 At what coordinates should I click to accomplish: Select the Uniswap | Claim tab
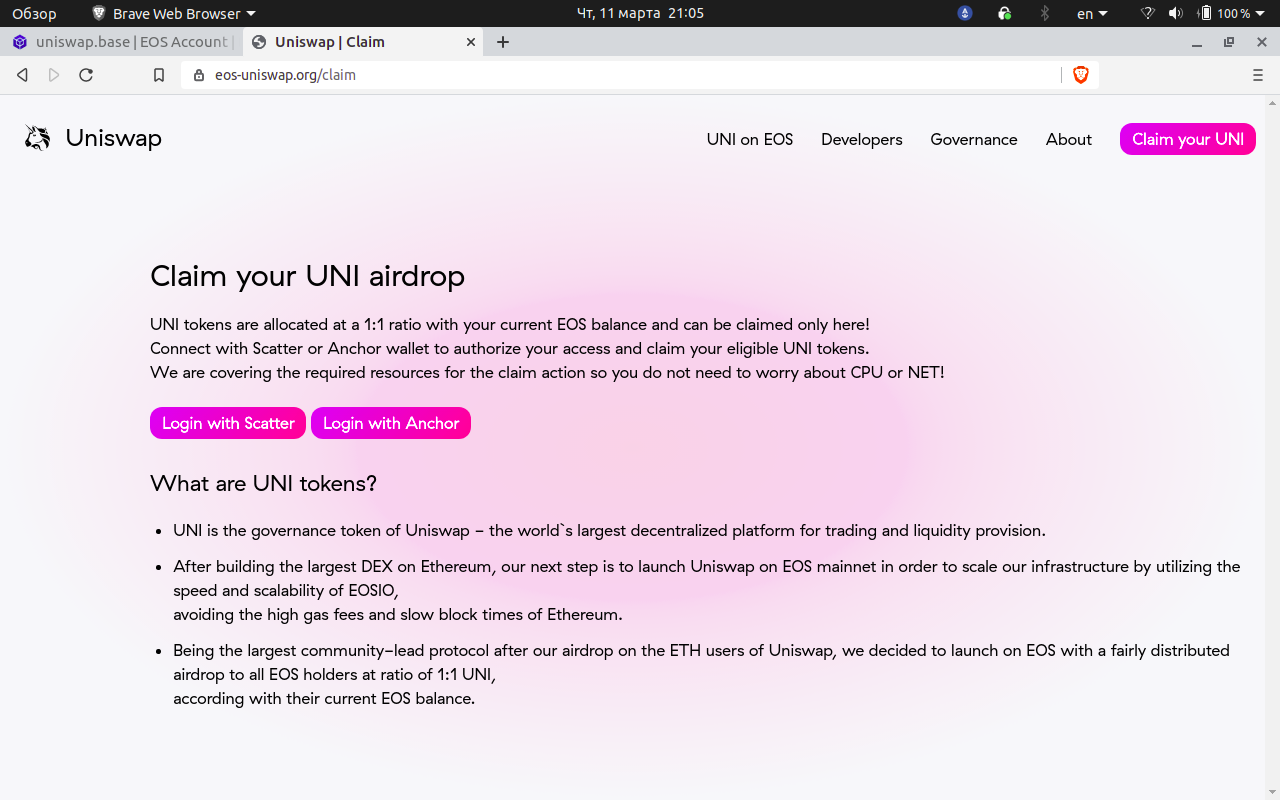pos(364,42)
